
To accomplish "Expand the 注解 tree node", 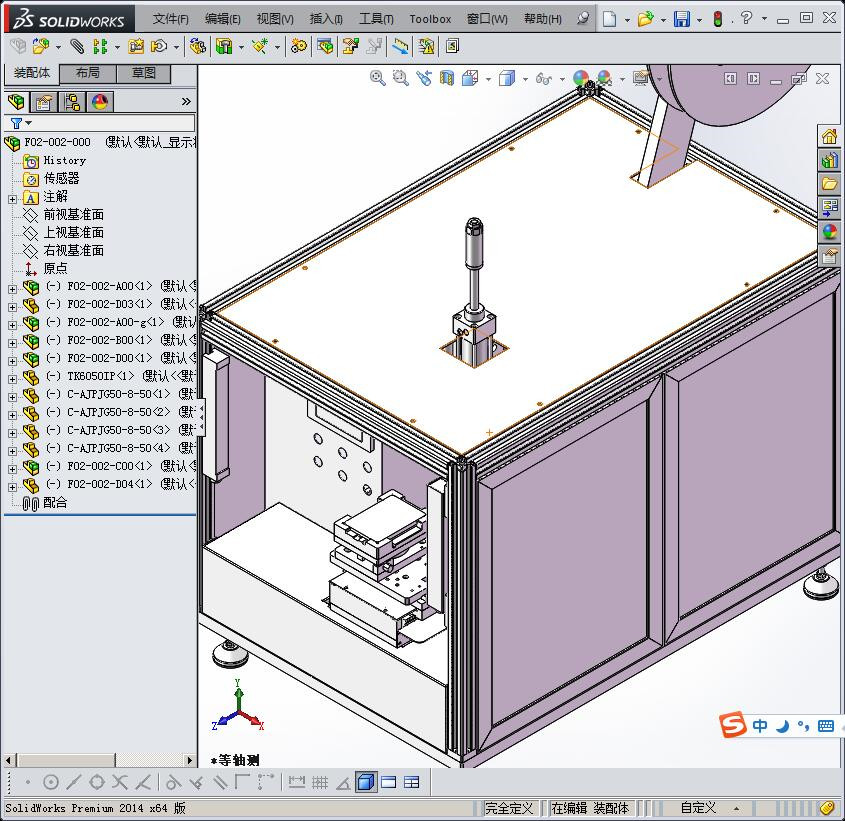I will [x=13, y=198].
